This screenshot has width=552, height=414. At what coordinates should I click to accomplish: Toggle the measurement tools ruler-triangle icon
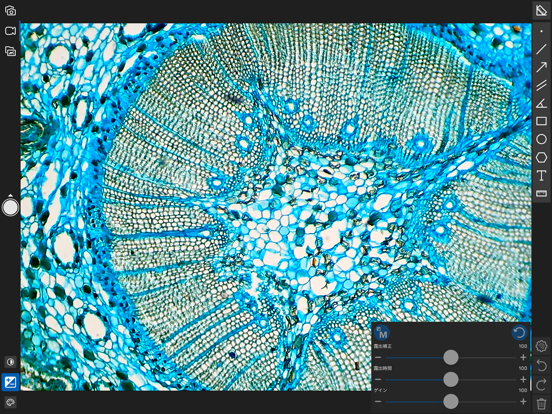click(x=541, y=10)
